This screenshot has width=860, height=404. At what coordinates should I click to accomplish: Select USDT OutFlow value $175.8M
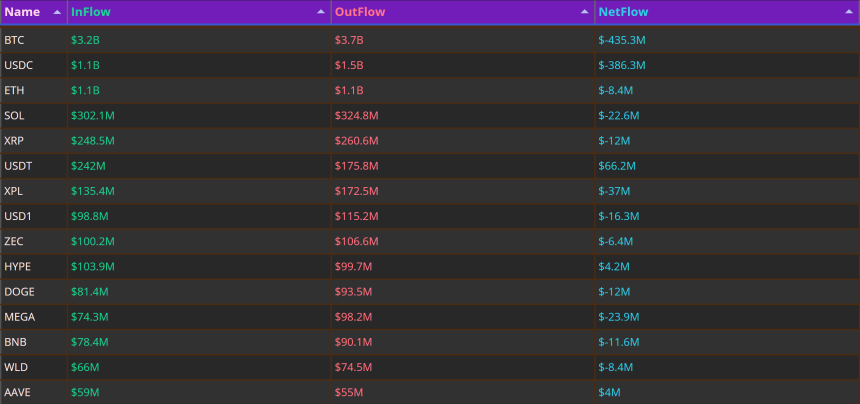coord(357,166)
